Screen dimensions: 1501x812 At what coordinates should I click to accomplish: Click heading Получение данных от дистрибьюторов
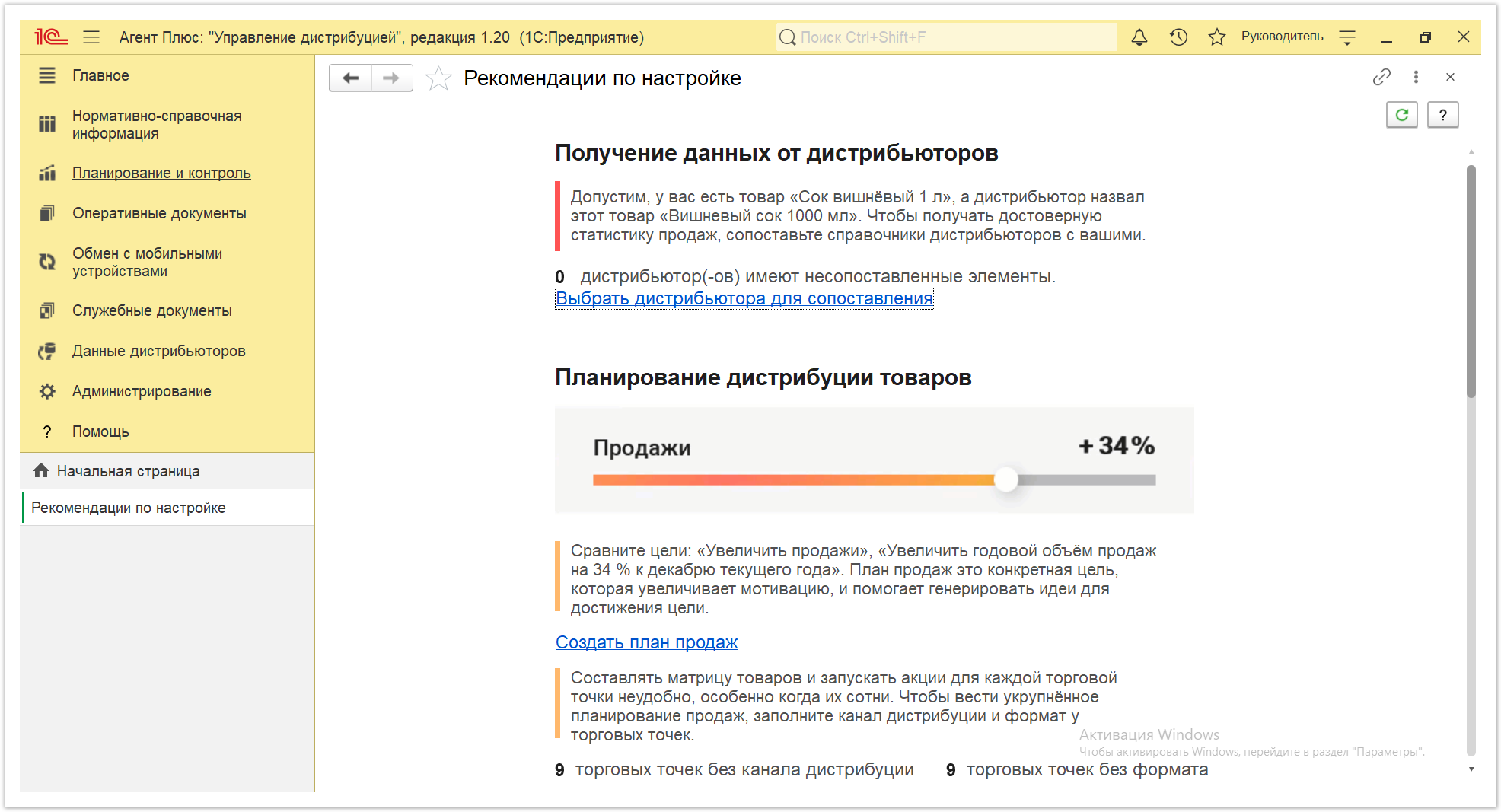click(776, 153)
